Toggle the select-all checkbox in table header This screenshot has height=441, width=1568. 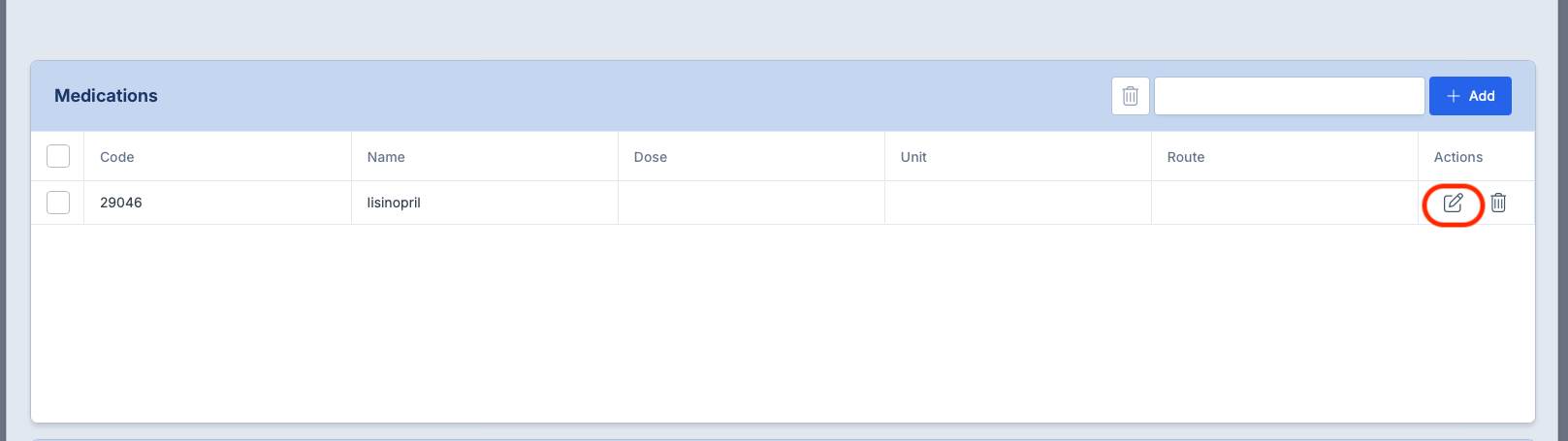(x=58, y=156)
